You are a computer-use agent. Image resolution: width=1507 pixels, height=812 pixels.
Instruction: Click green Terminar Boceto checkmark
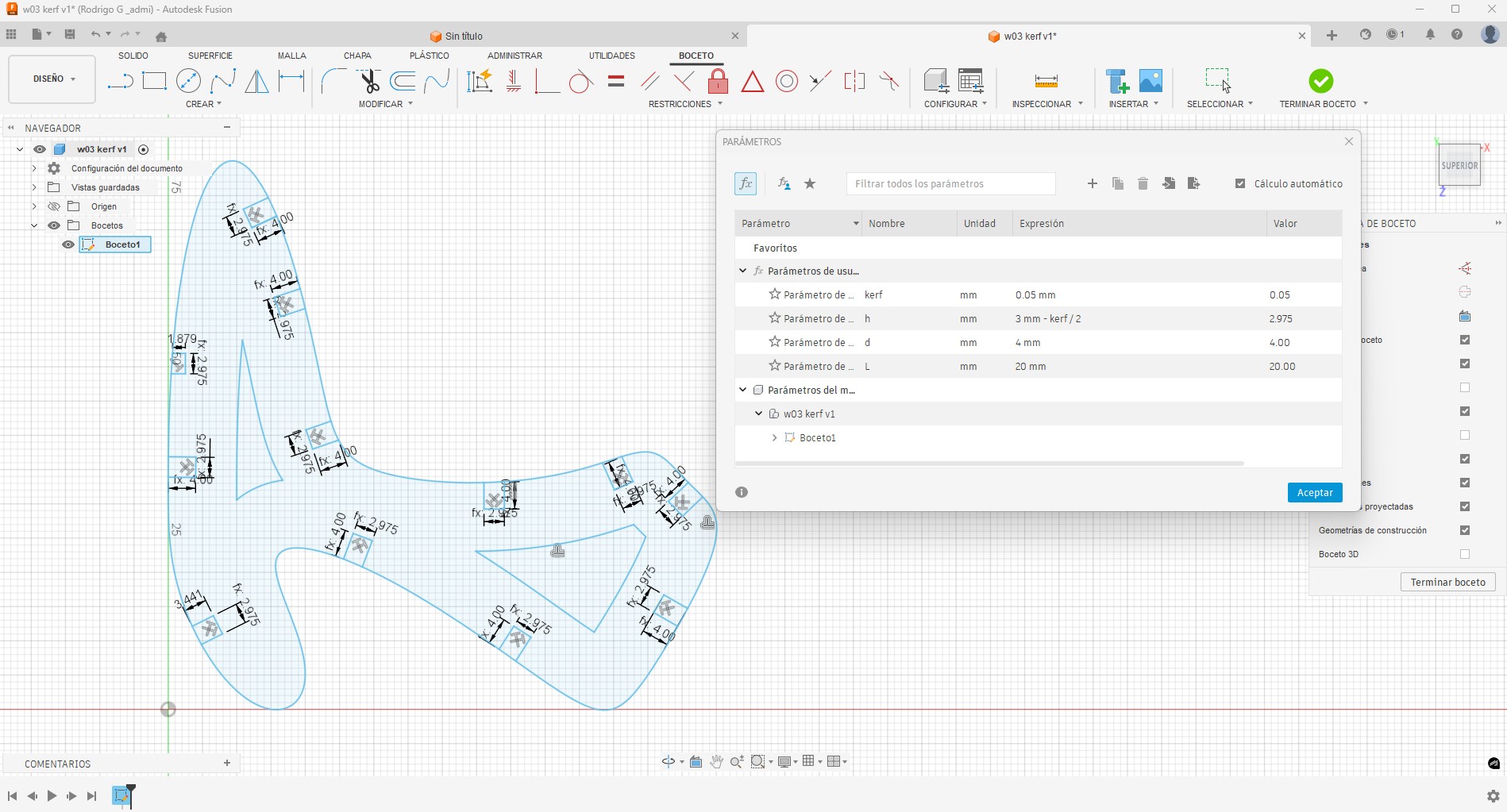pos(1320,81)
